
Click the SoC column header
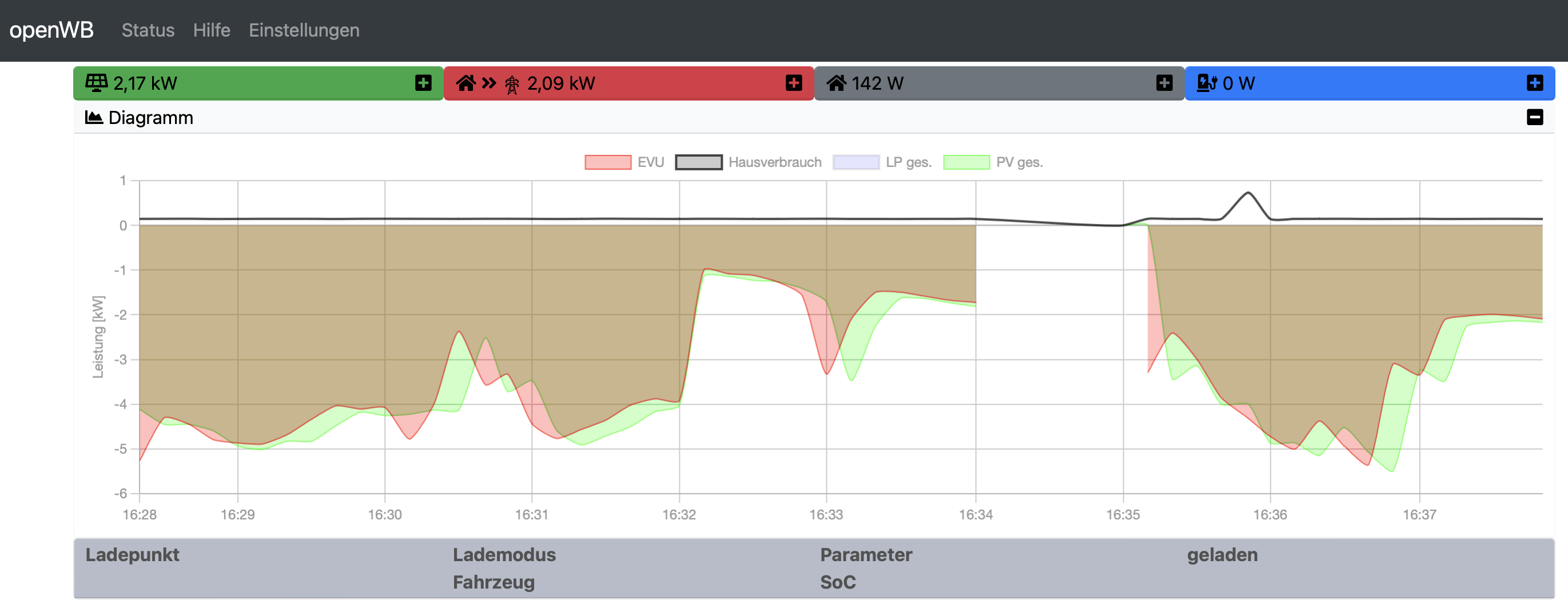tap(838, 582)
